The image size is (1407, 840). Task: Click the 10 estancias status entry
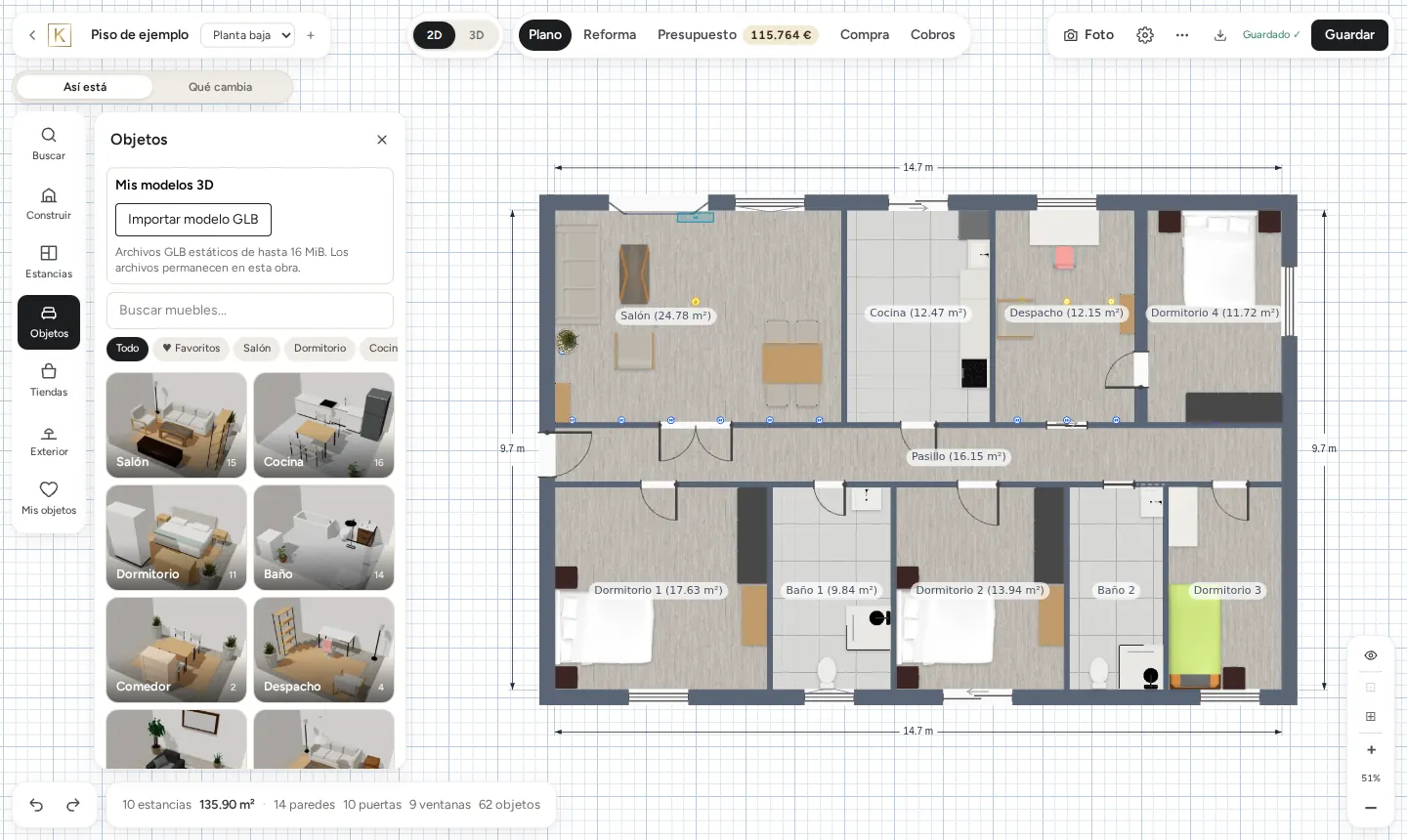pyautogui.click(x=156, y=805)
